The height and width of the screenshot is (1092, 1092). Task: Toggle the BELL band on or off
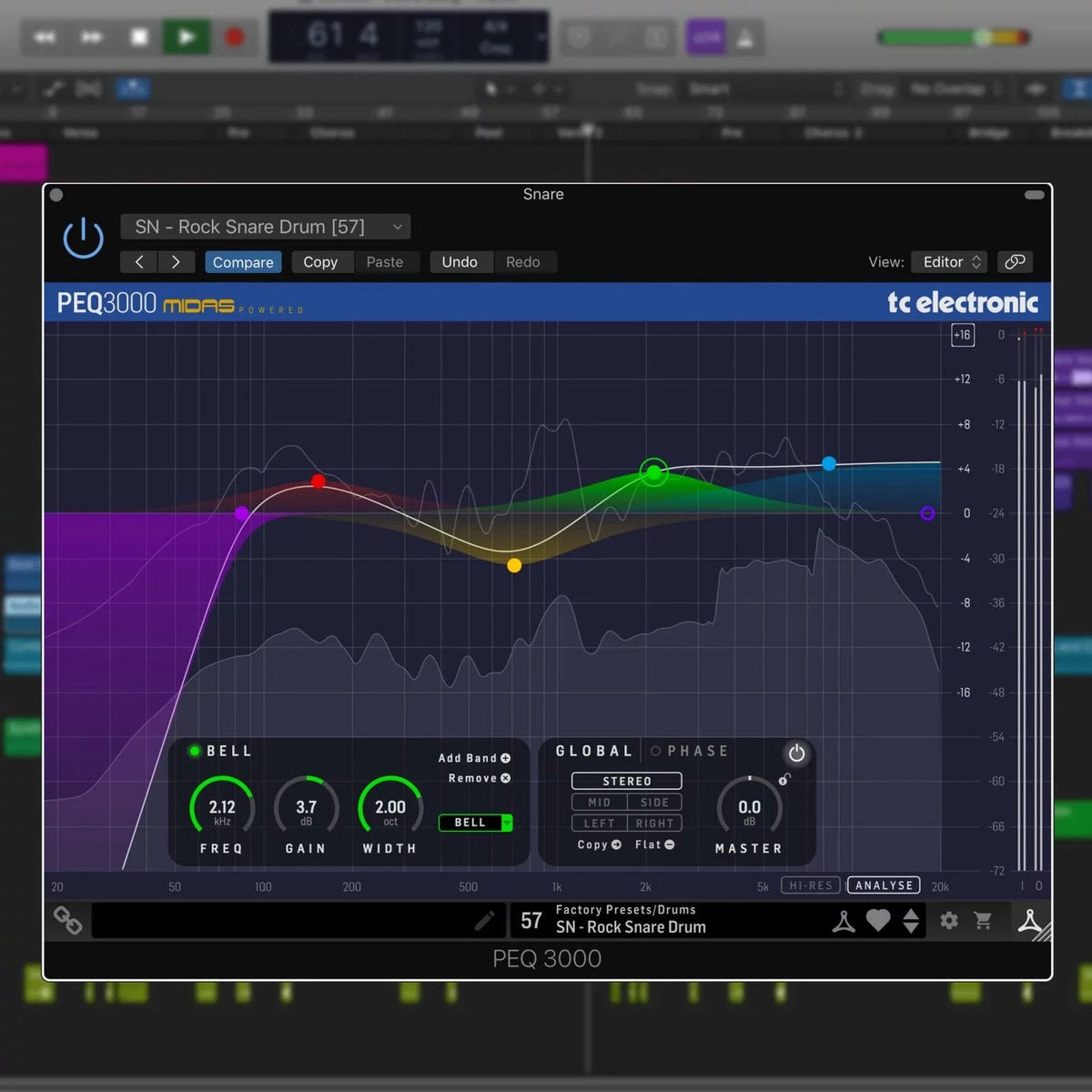pyautogui.click(x=194, y=751)
